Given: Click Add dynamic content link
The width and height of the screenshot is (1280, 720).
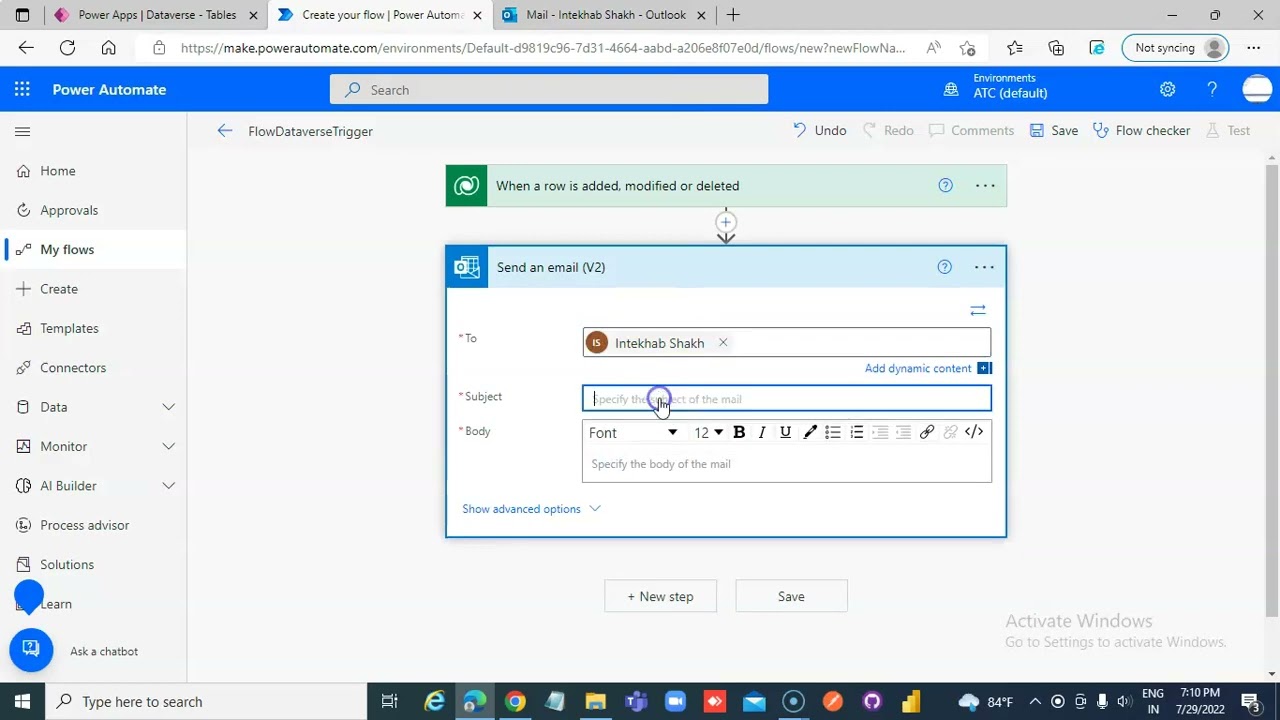Looking at the screenshot, I should [x=918, y=368].
